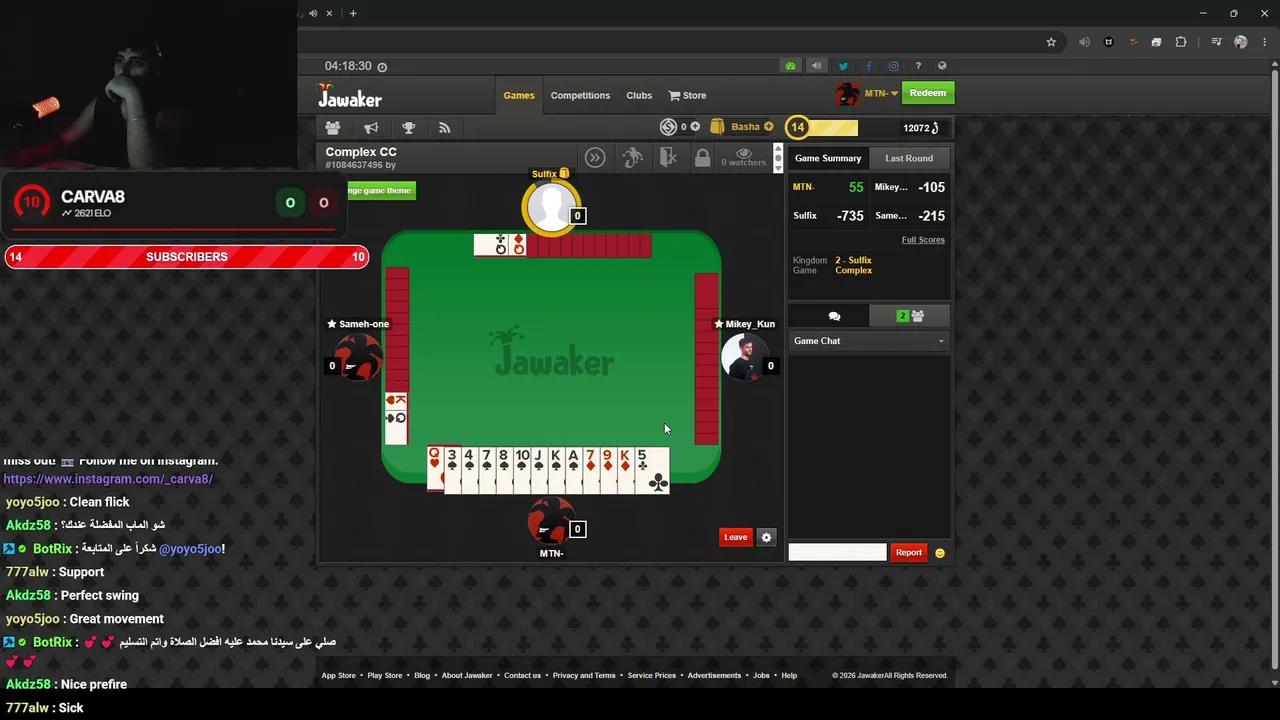Go to the Competitions menu
The image size is (1280, 720).
[x=580, y=96]
